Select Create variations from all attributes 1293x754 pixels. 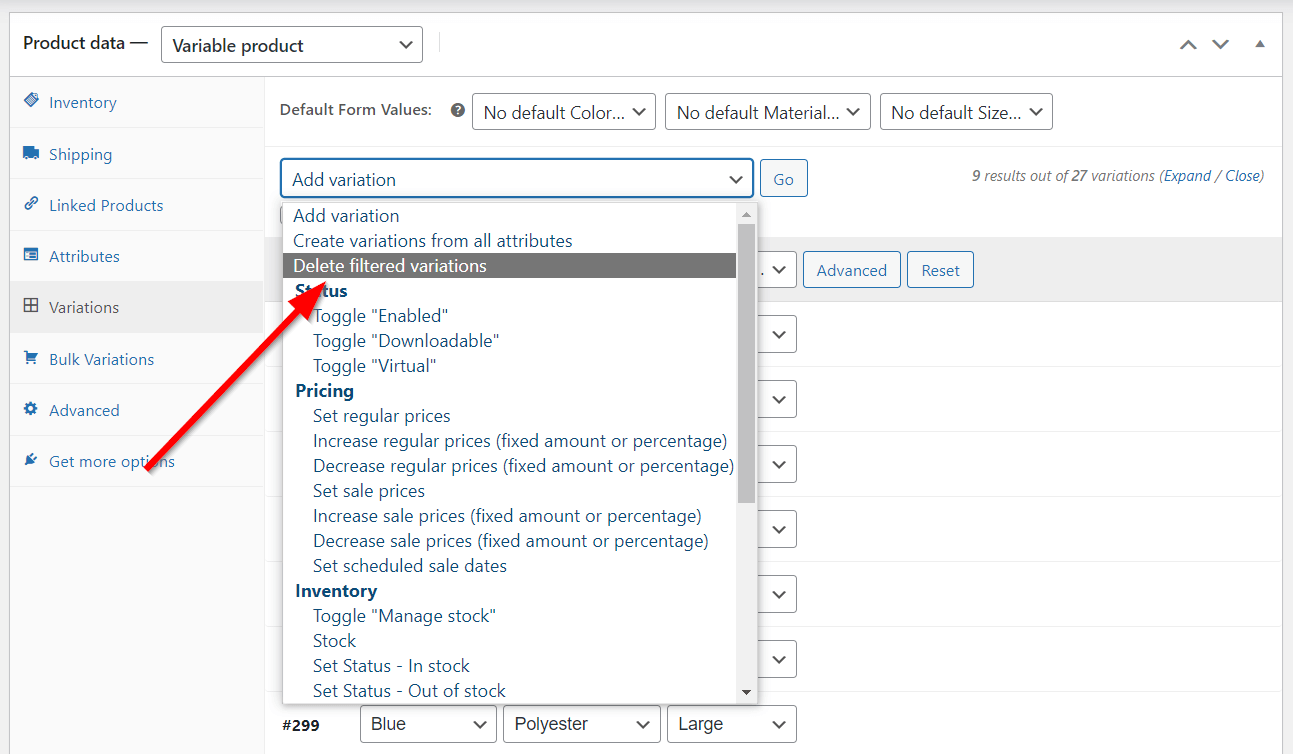(510, 240)
